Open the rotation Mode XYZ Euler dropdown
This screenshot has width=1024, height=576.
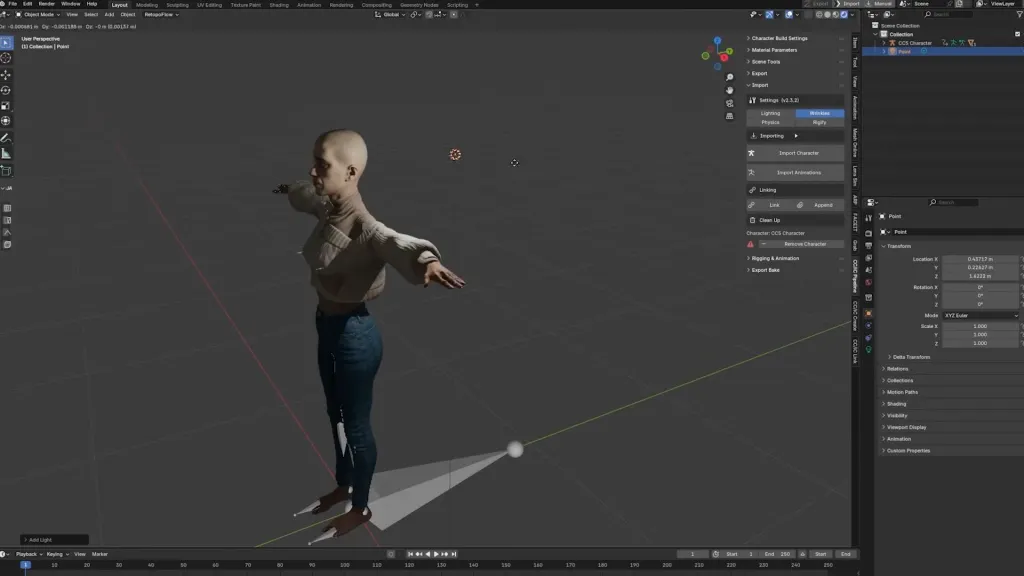pyautogui.click(x=981, y=315)
